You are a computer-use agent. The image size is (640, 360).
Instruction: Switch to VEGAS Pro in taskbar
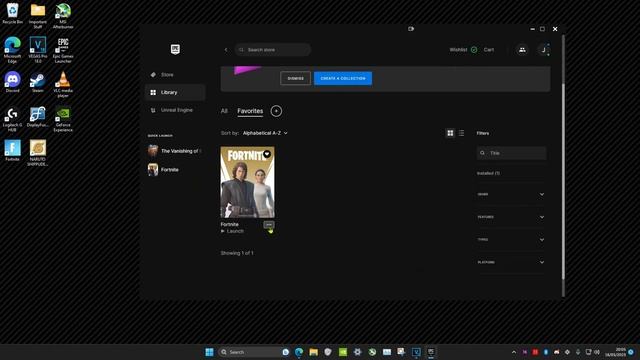[416, 352]
